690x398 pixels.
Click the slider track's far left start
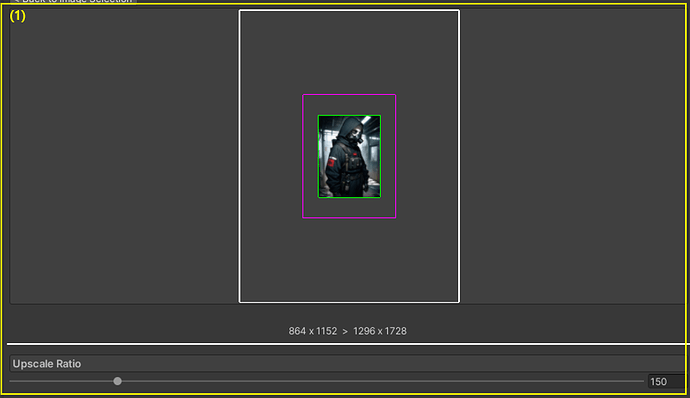pyautogui.click(x=11, y=381)
